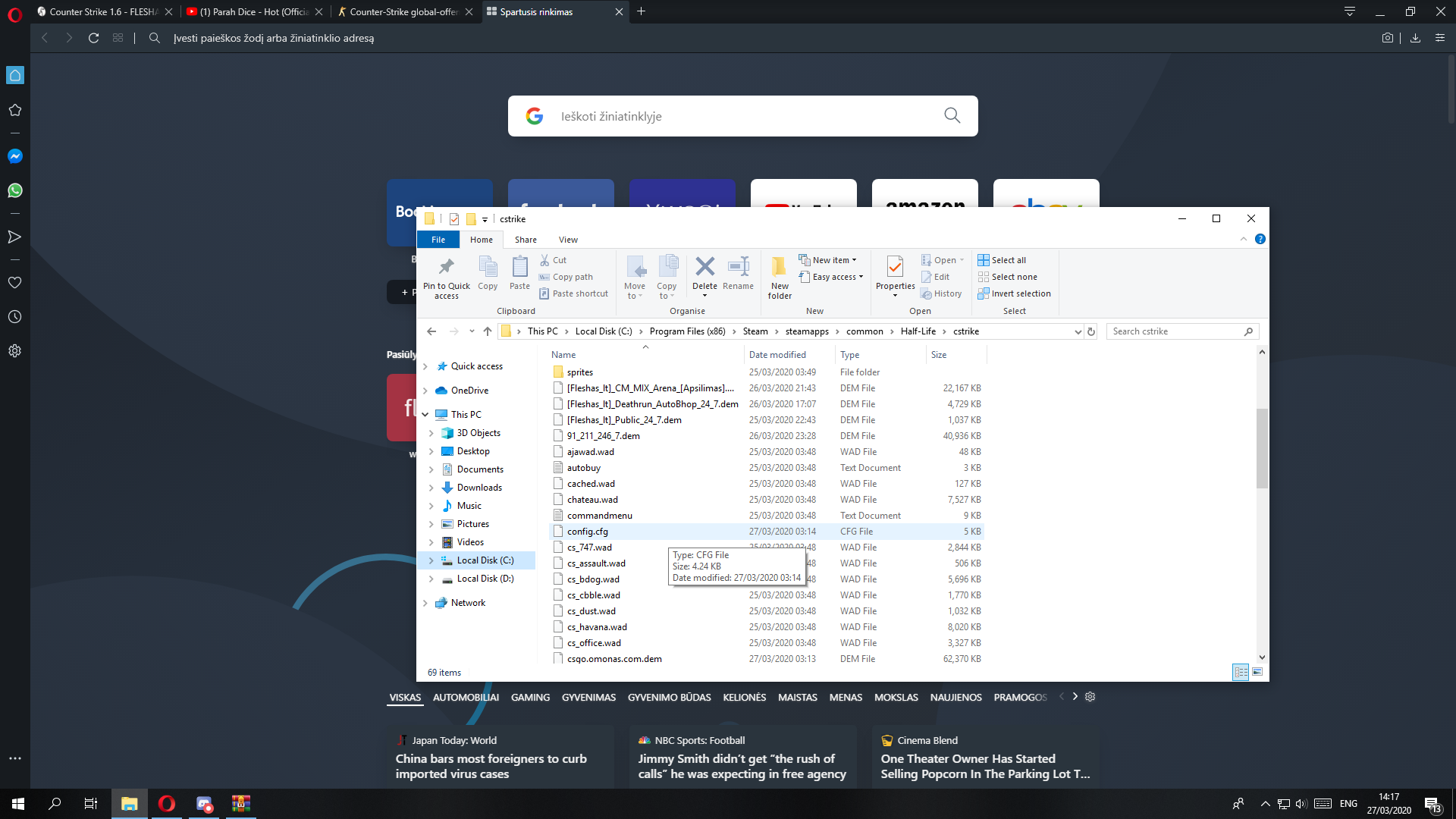
Task: Click Paste shortcut command
Action: [x=573, y=293]
